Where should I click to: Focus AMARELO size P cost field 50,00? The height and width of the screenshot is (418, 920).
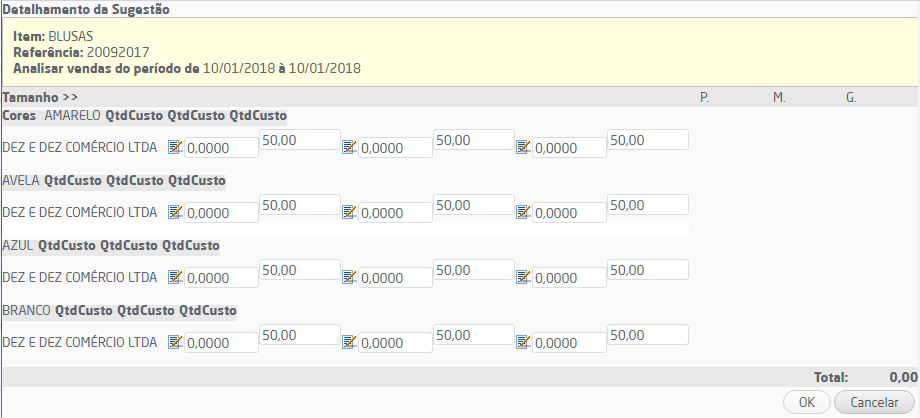coord(300,140)
